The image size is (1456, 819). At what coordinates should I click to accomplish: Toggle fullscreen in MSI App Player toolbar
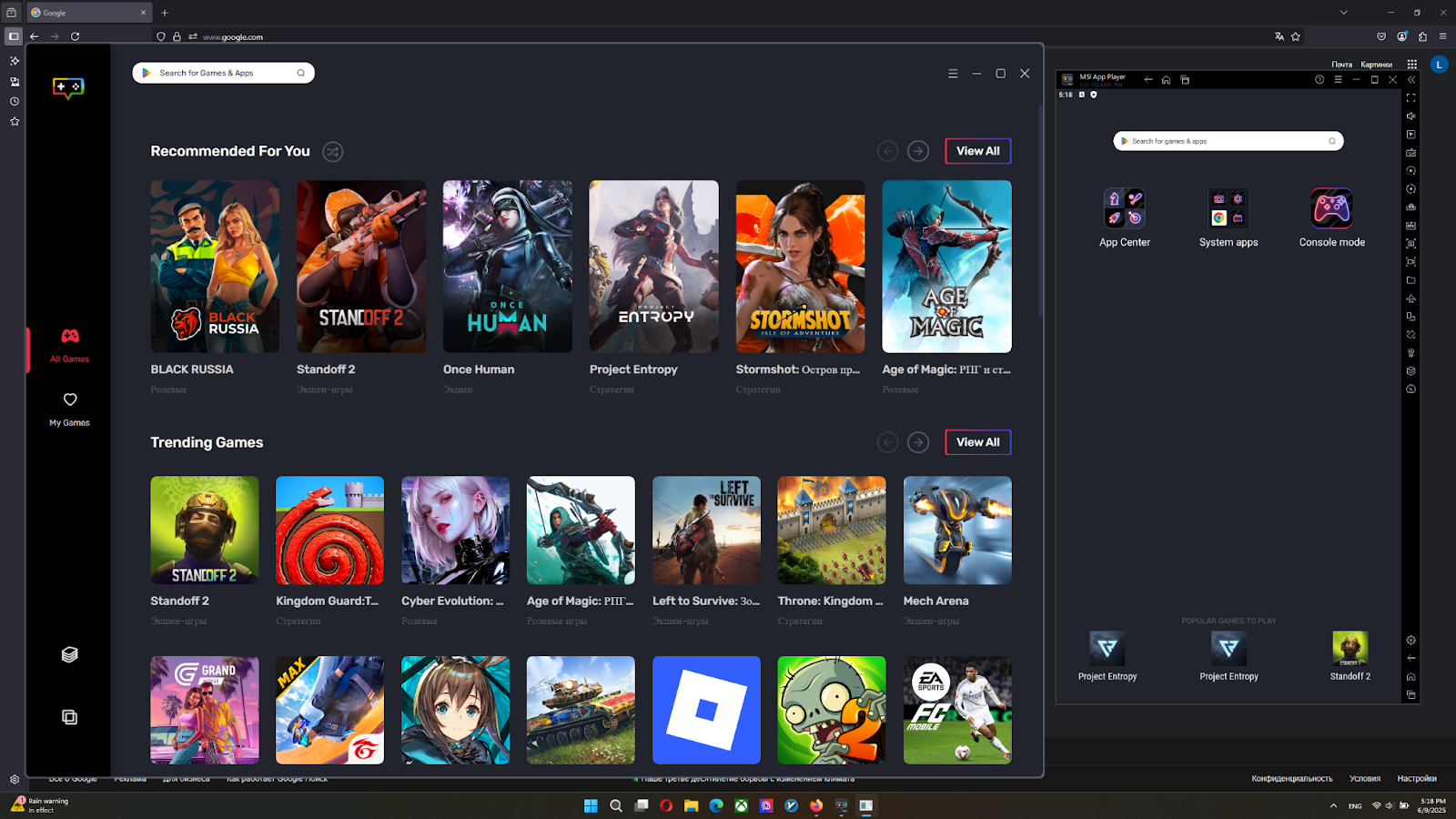pyautogui.click(x=1410, y=97)
